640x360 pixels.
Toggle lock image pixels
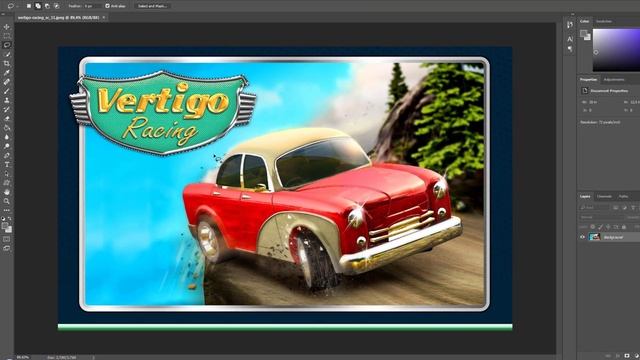600,227
